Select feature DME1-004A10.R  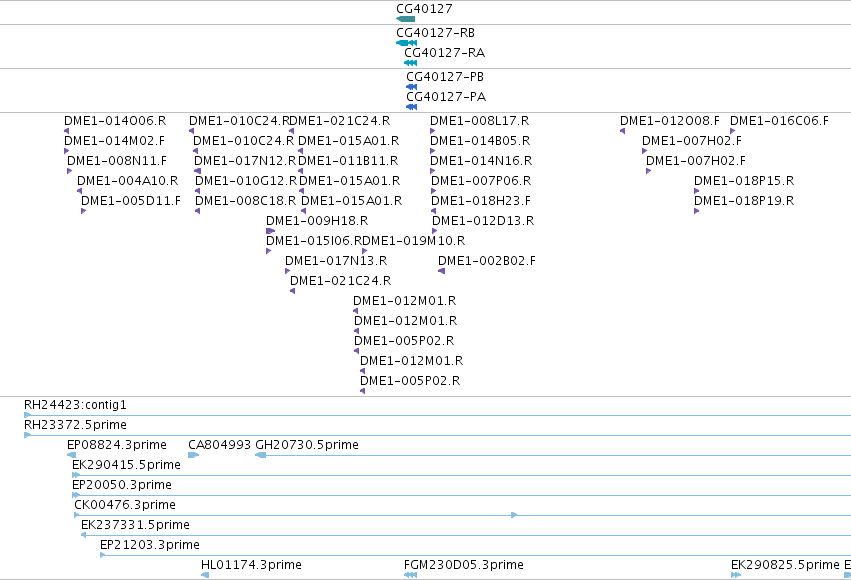[128, 181]
